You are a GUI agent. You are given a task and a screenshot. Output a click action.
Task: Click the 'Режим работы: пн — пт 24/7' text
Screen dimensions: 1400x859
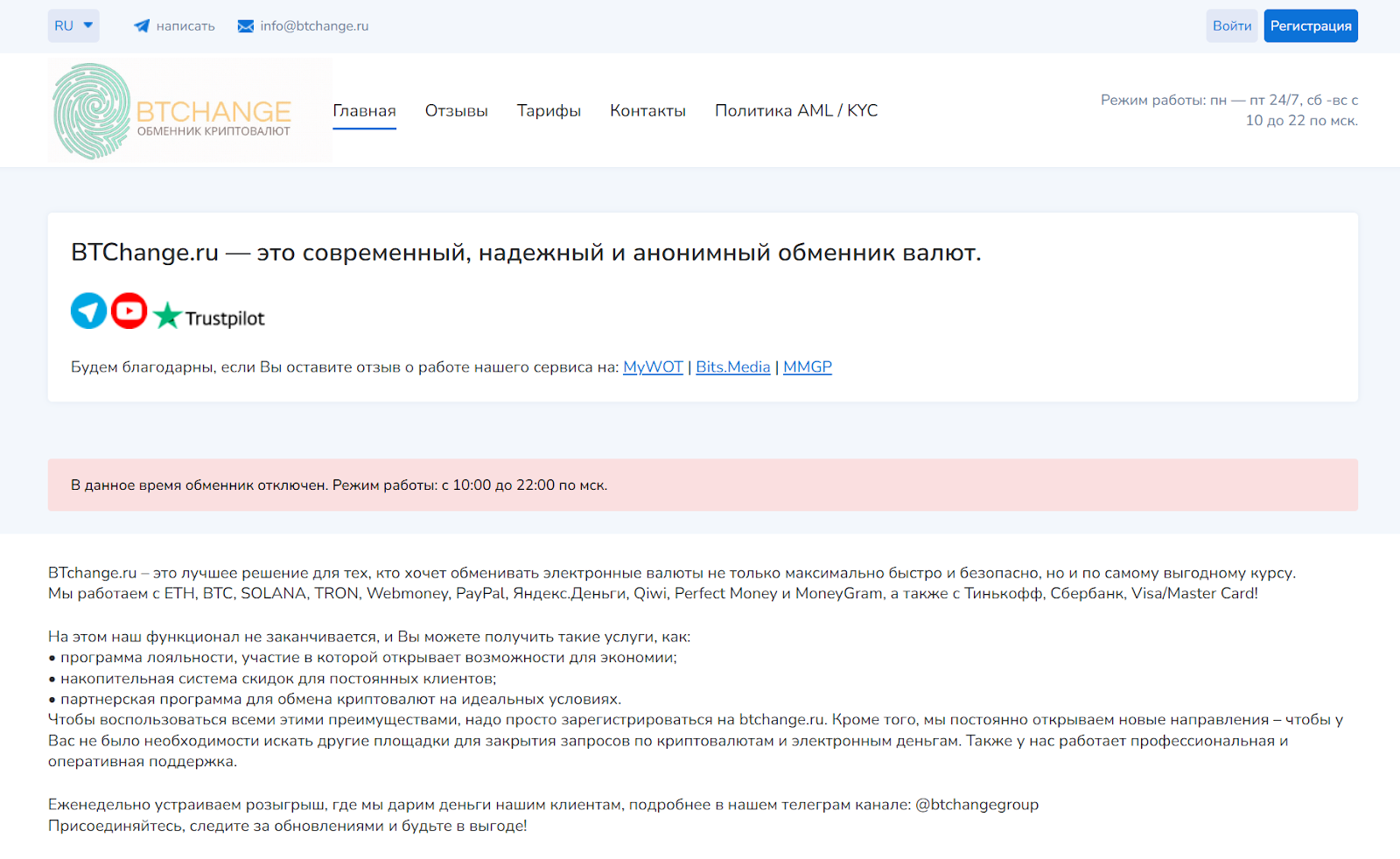[1229, 110]
